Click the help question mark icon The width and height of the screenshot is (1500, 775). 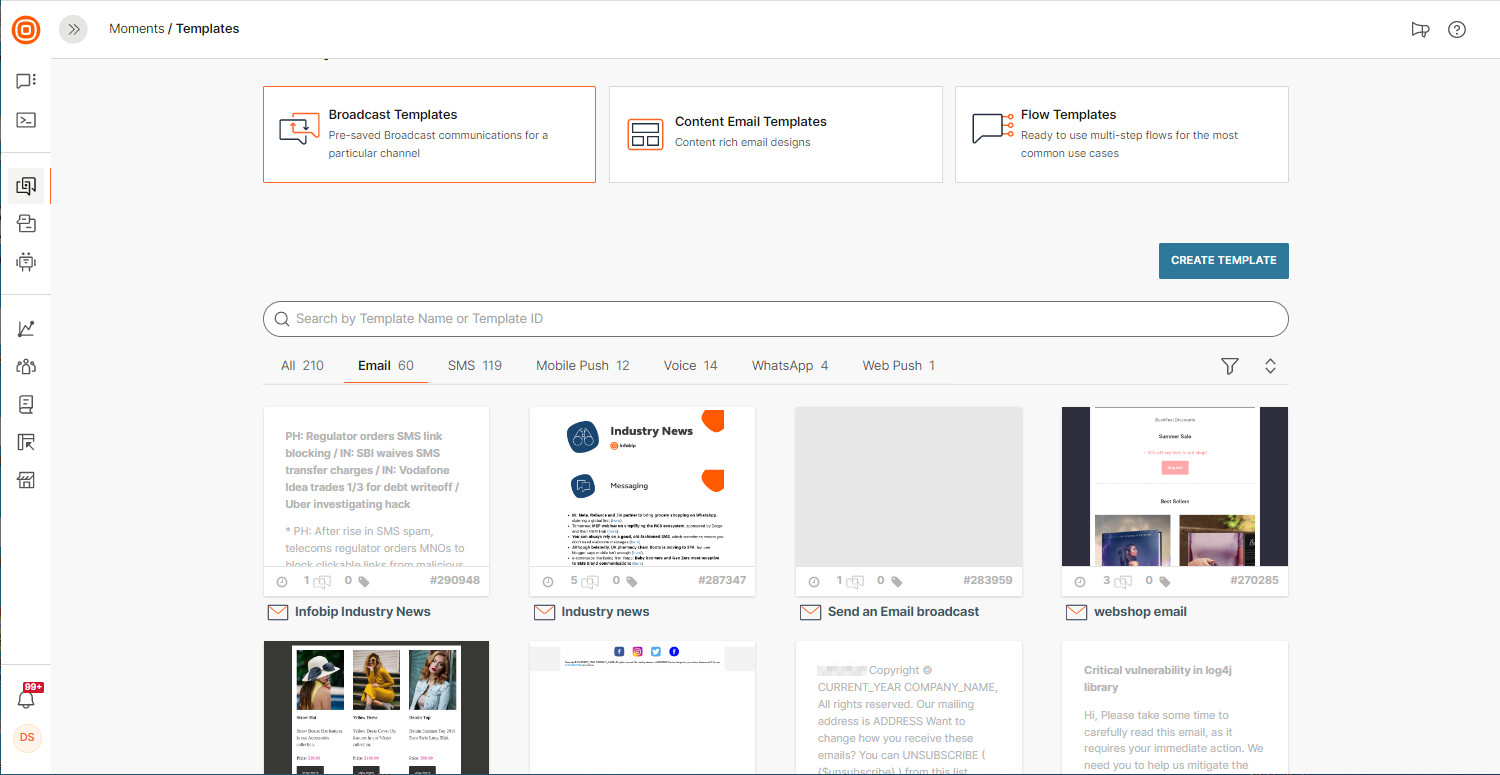(x=1457, y=29)
